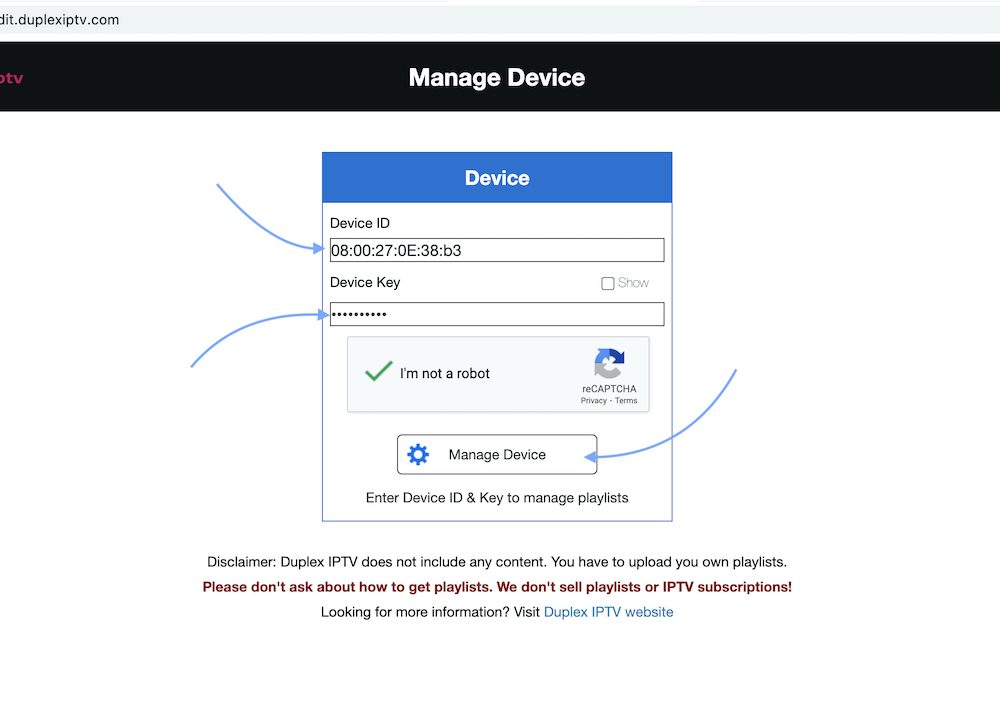Viewport: 1000px width, 718px height.
Task: Click the blue Device panel header
Action: pos(497,178)
